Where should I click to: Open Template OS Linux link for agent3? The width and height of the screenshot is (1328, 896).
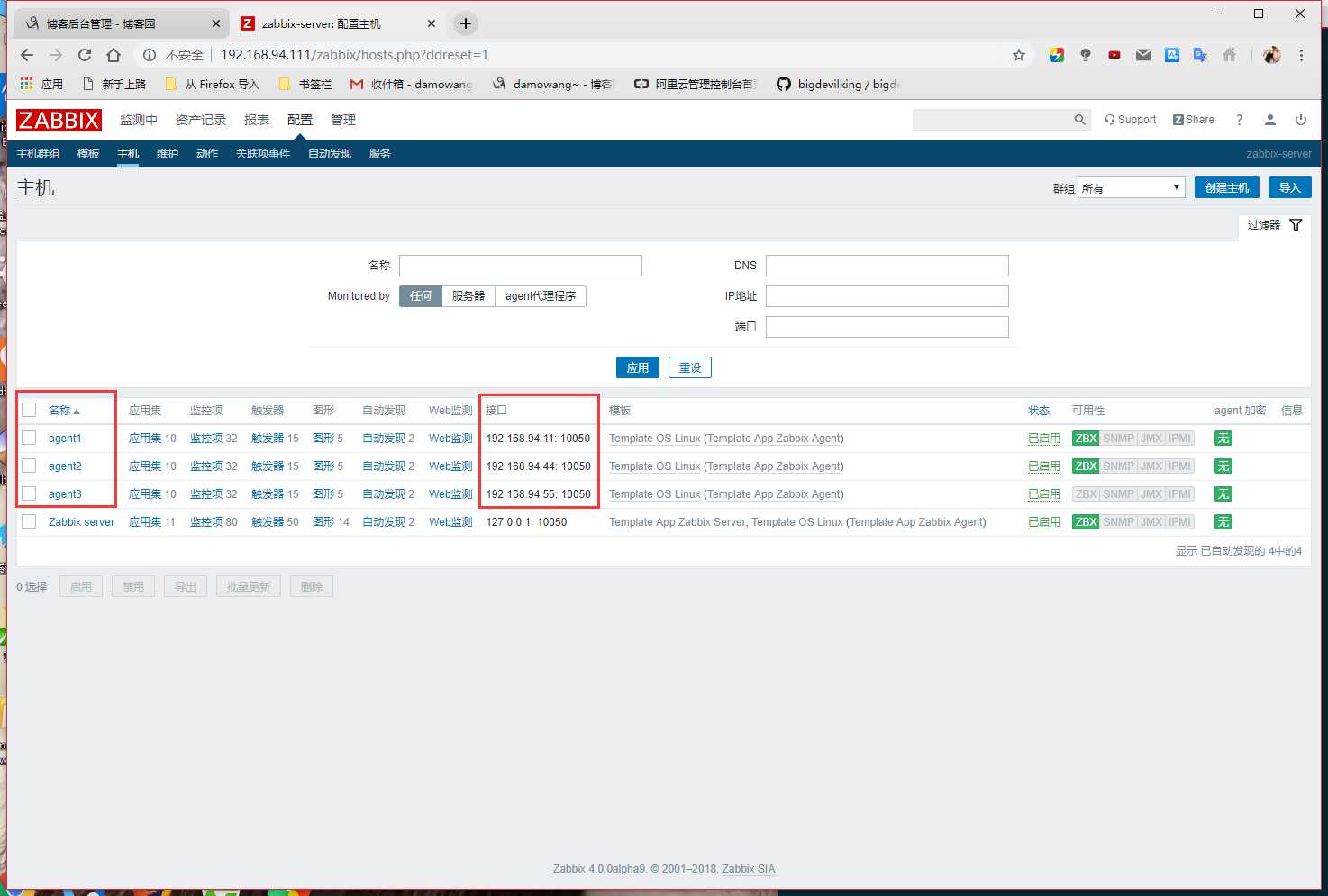tap(655, 494)
